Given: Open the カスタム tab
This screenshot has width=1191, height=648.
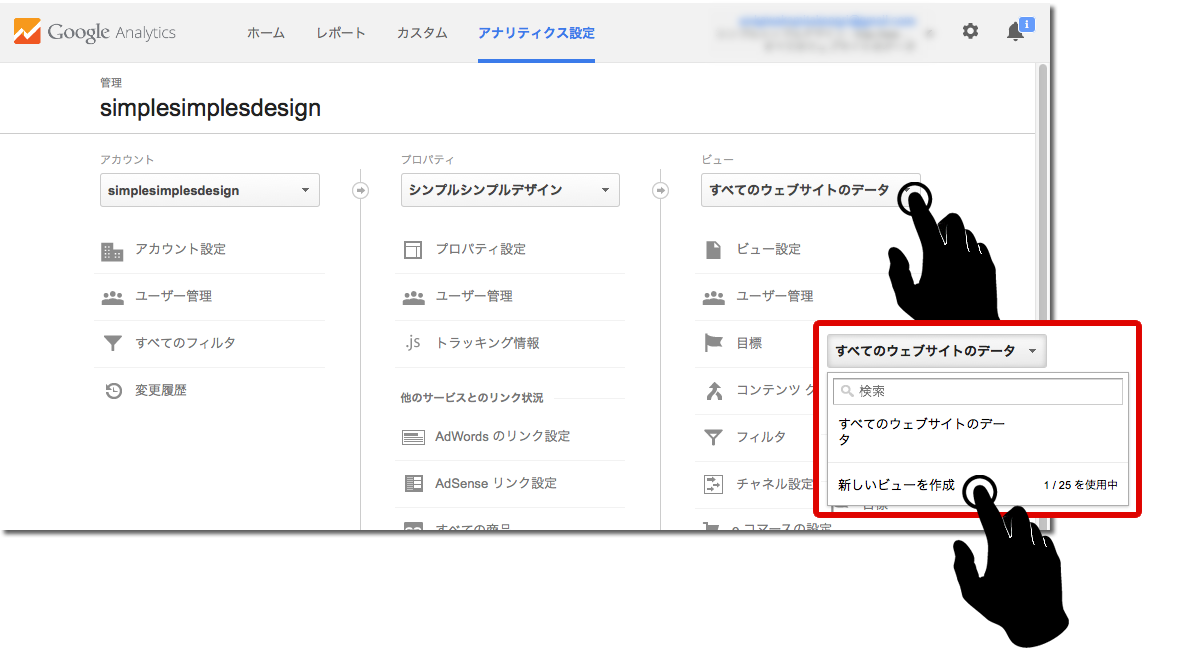Looking at the screenshot, I should coord(422,33).
